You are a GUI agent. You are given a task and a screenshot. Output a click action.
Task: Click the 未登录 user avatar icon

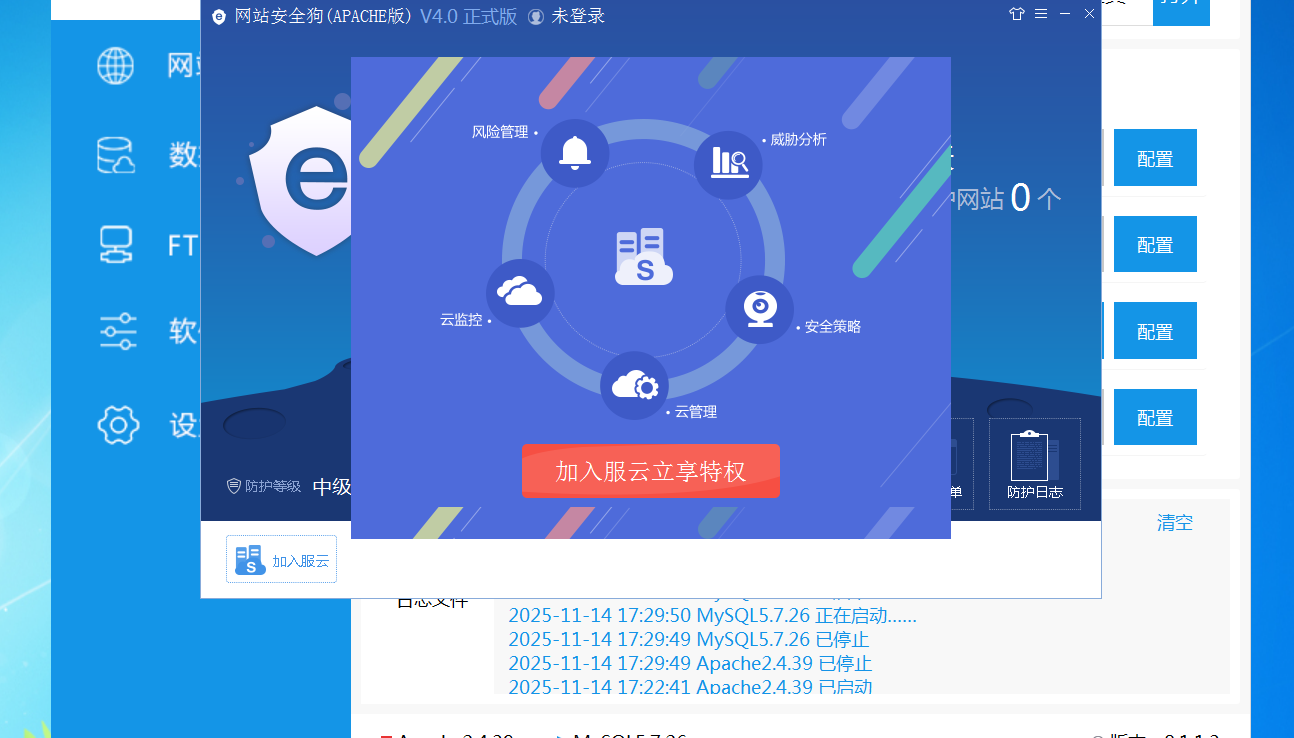point(536,17)
